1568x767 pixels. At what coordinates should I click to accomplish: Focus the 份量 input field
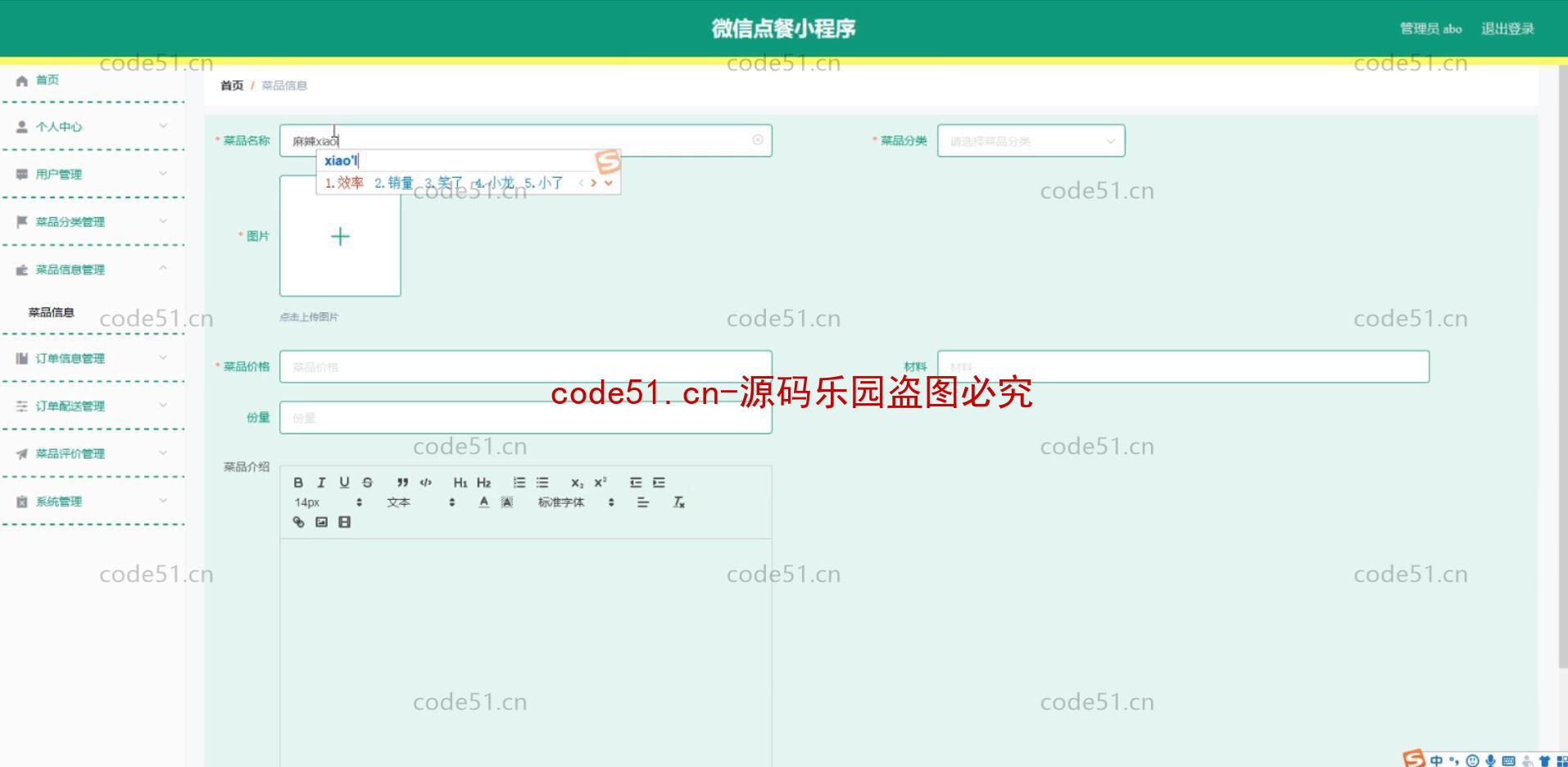tap(526, 418)
